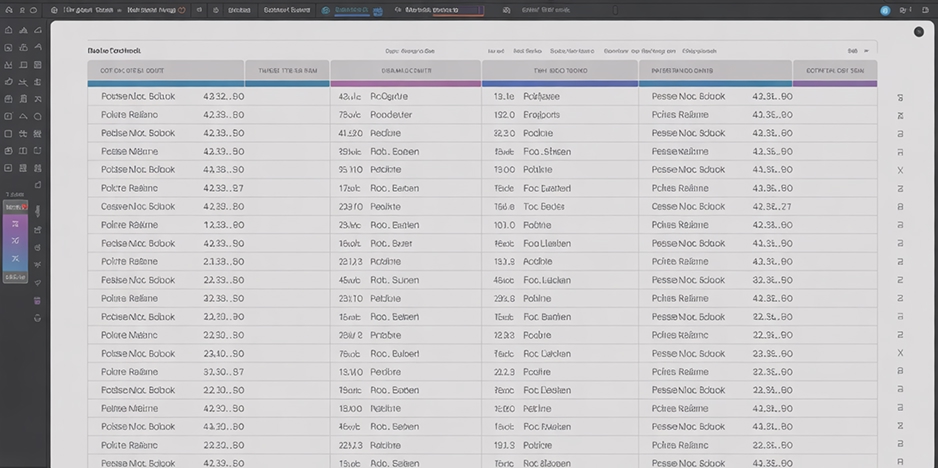This screenshot has width=938, height=468.
Task: Click the 'Roc Dalaken' cell
Action: tap(547, 354)
